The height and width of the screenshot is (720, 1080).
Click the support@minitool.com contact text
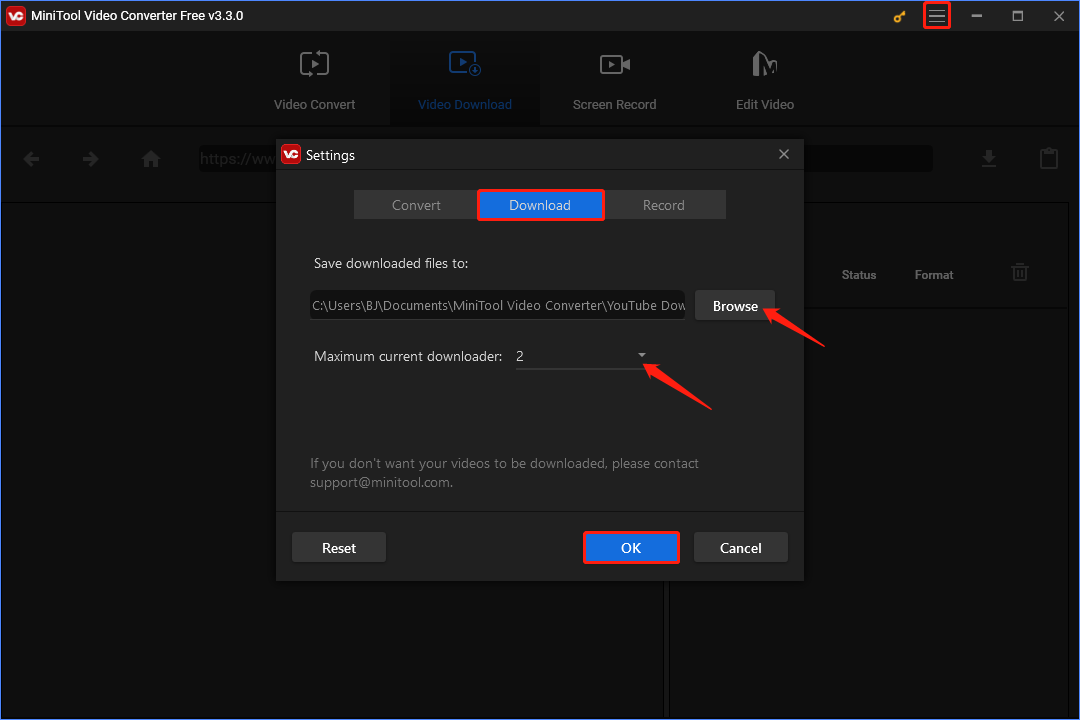click(x=380, y=482)
